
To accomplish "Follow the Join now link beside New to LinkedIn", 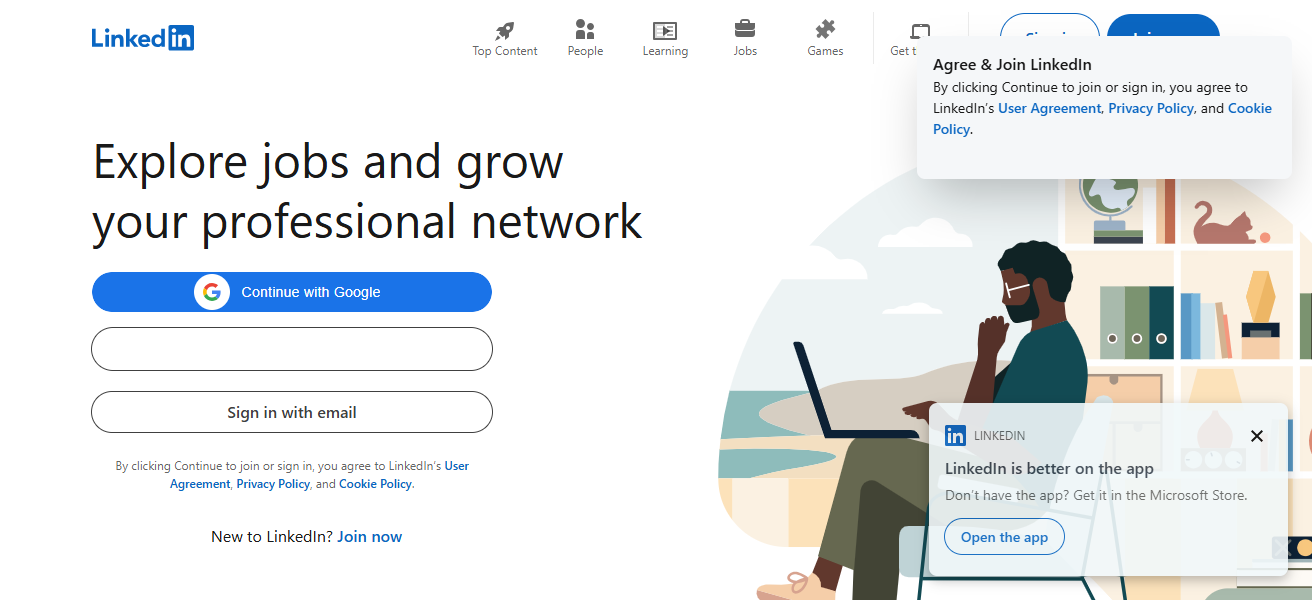I will [369, 537].
